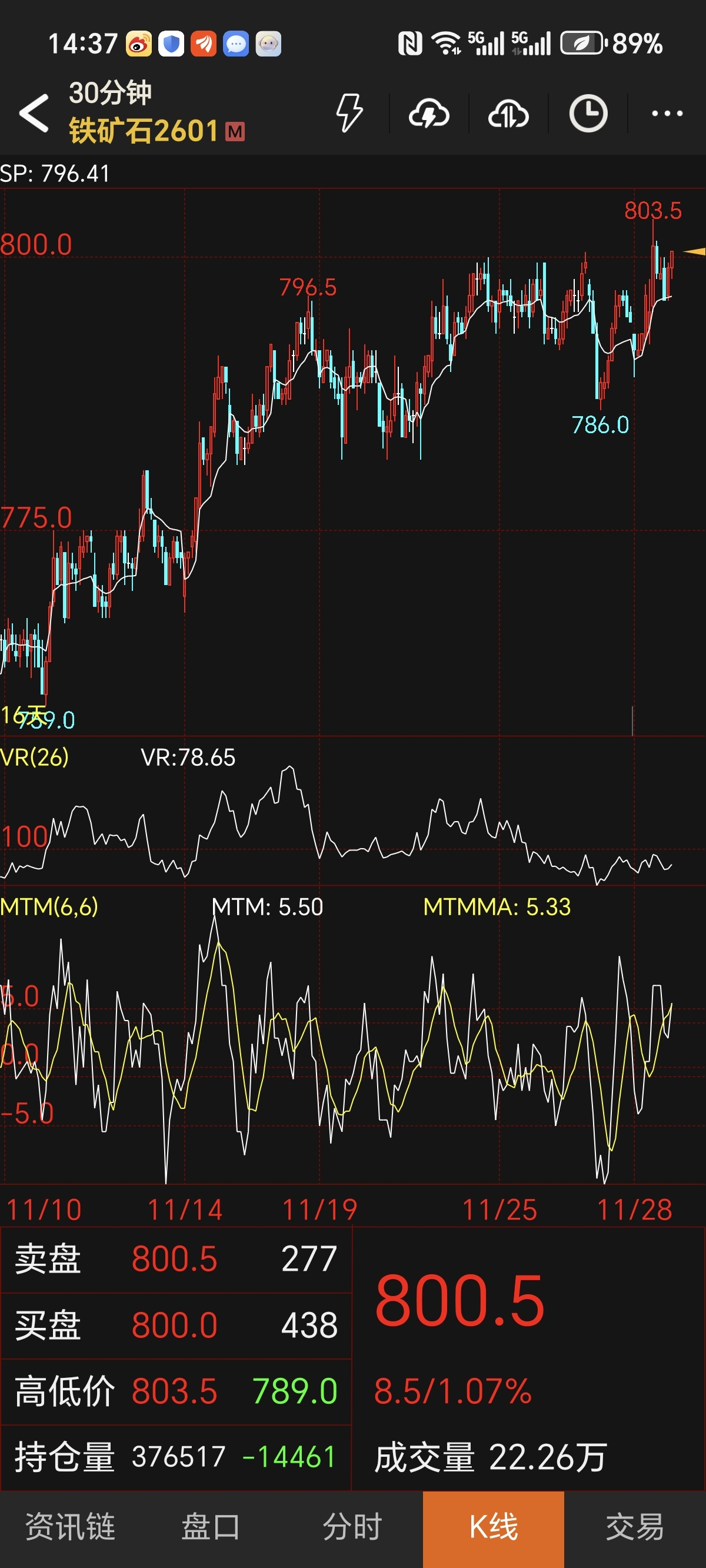The width and height of the screenshot is (706, 1568).
Task: Tap the 11/28 date marker
Action: click(x=635, y=1210)
